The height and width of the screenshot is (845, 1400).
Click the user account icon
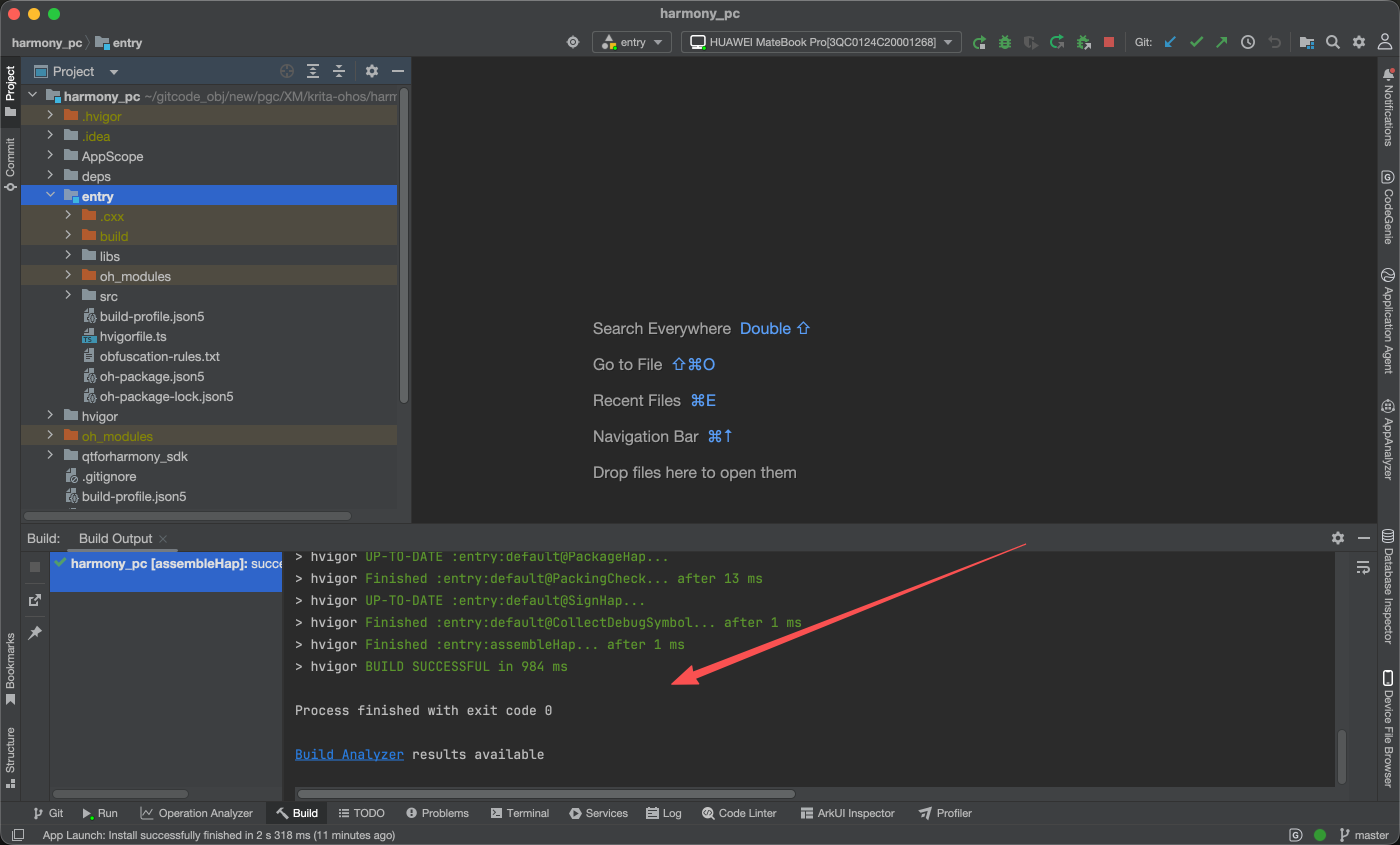coord(1384,42)
